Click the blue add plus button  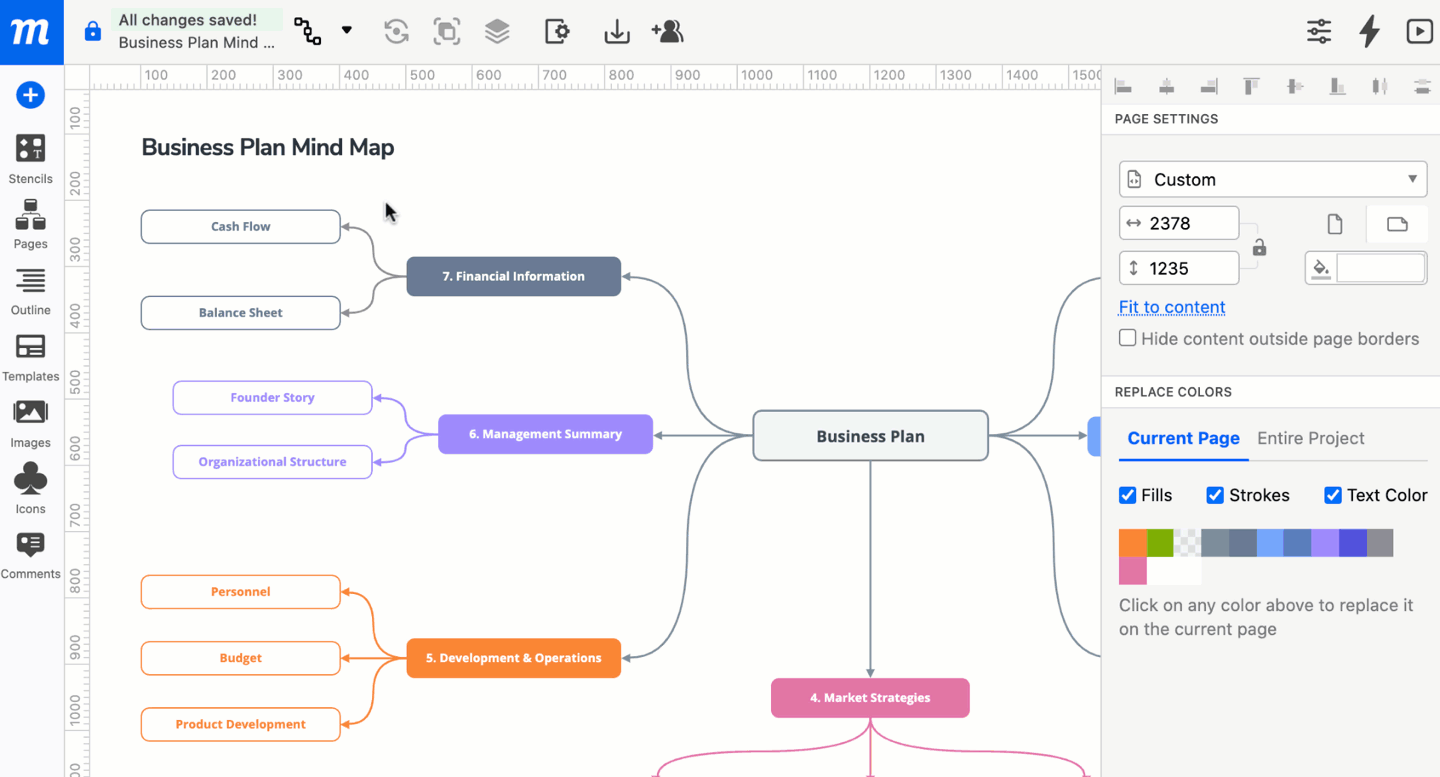click(x=30, y=95)
